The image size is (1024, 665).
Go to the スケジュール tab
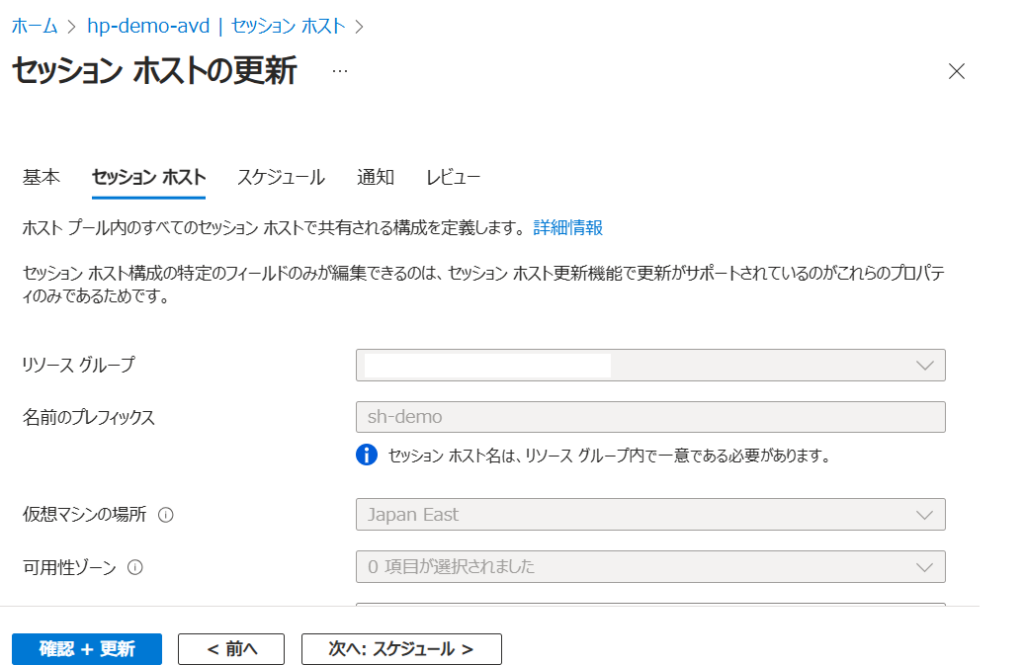(x=280, y=178)
